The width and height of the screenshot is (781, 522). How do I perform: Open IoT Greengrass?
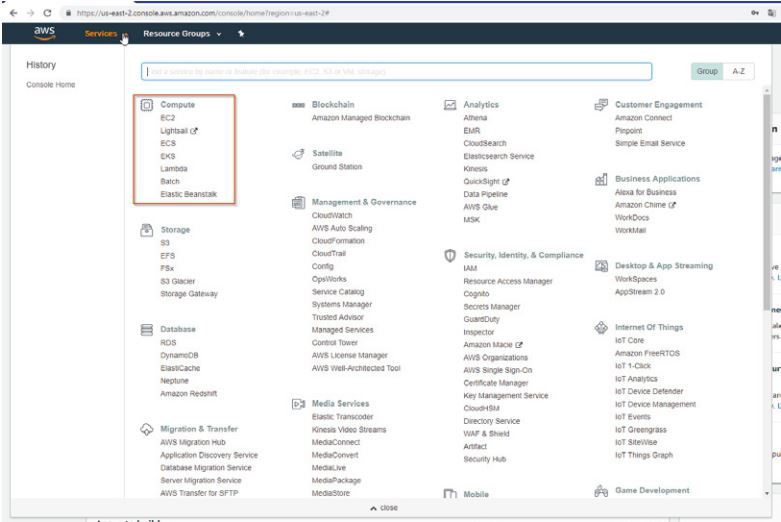tap(641, 430)
